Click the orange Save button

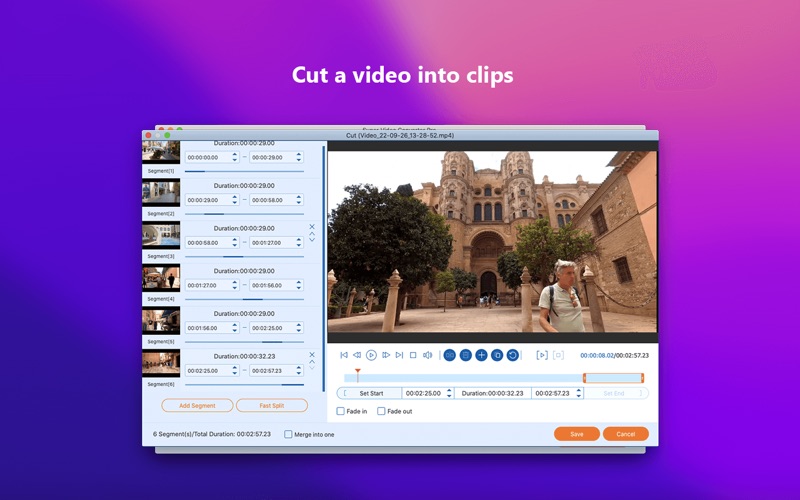click(577, 434)
